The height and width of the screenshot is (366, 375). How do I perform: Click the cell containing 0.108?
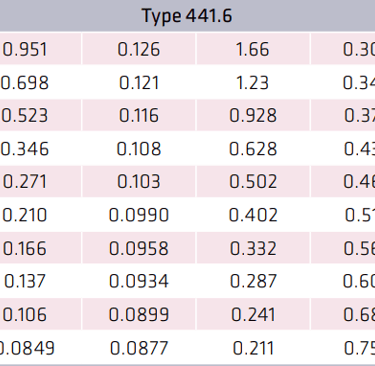click(x=139, y=149)
